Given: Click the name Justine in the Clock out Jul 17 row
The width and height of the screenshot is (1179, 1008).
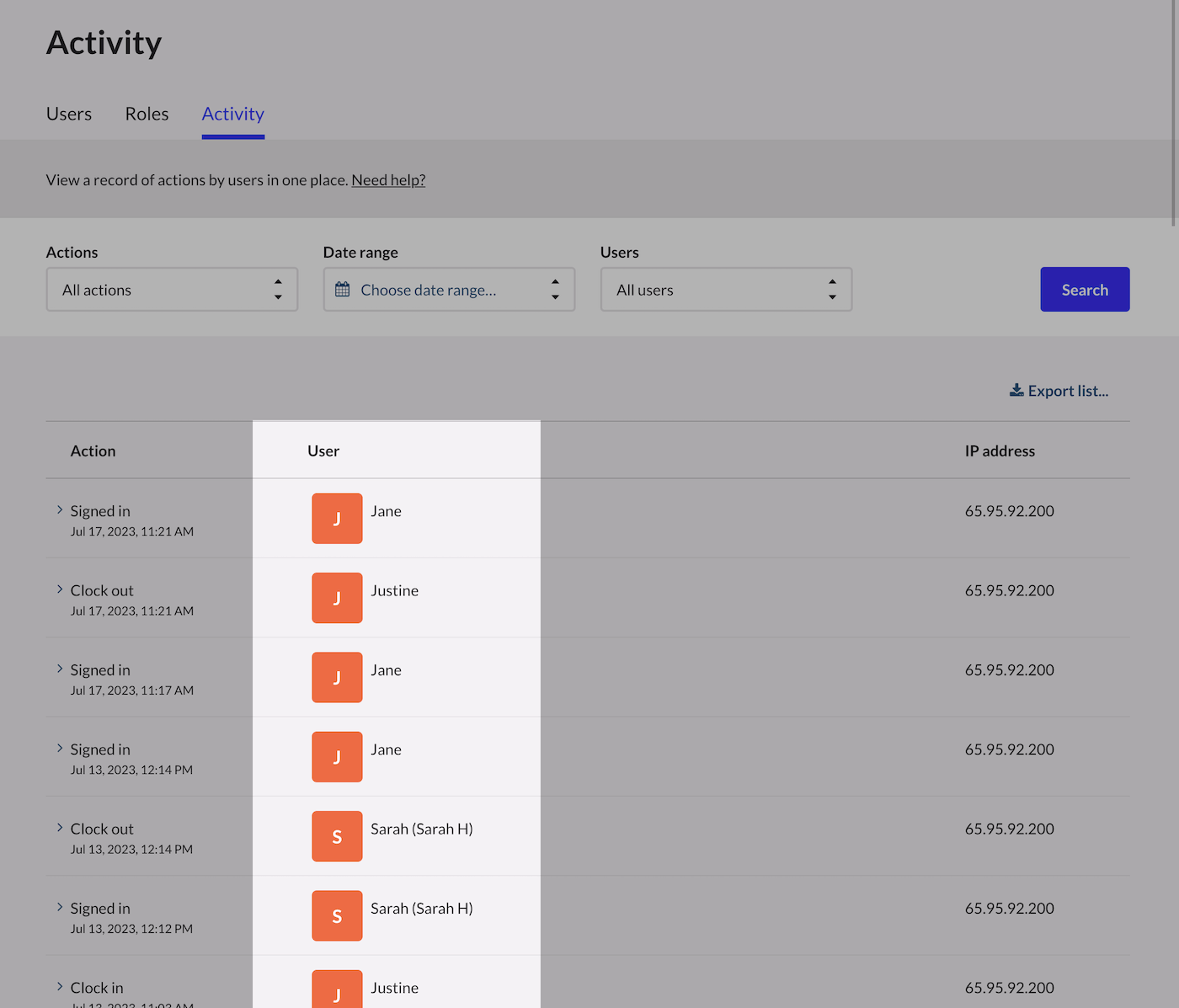Looking at the screenshot, I should point(394,590).
